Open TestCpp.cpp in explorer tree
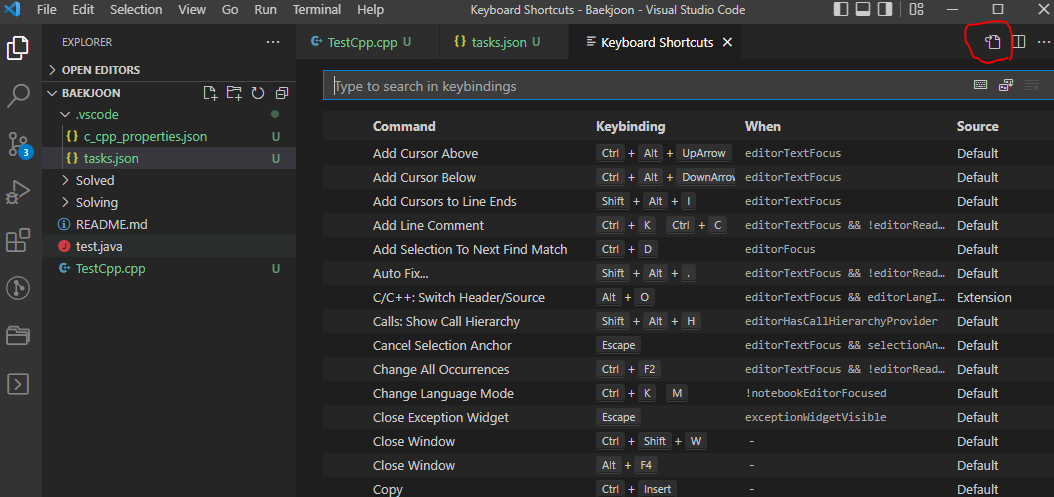 (169, 268)
